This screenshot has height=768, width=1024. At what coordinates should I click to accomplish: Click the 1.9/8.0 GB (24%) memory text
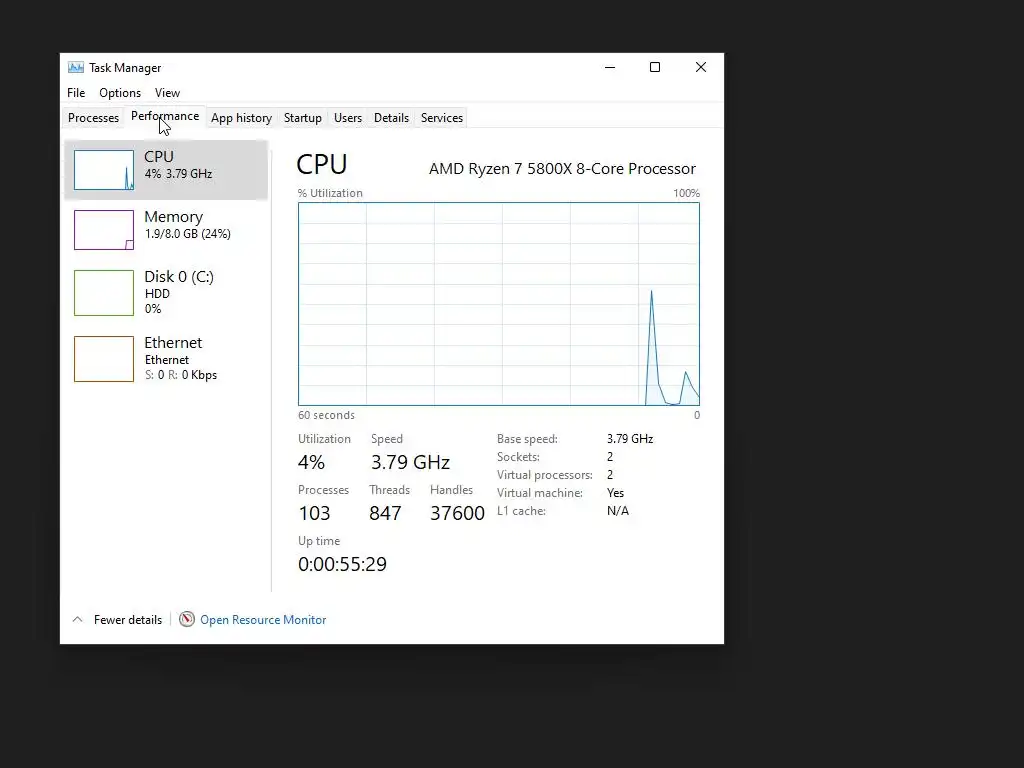tap(187, 234)
